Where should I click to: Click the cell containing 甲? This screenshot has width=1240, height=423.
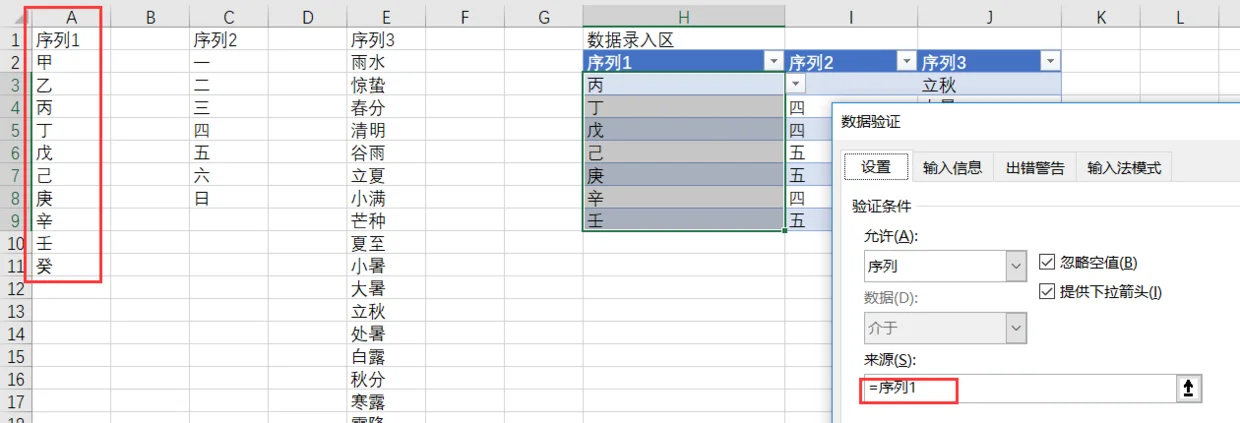click(71, 62)
